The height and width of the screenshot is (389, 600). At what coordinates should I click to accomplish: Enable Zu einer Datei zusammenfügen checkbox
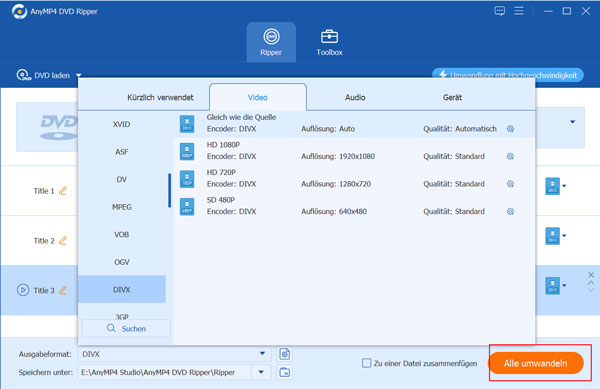pyautogui.click(x=367, y=363)
